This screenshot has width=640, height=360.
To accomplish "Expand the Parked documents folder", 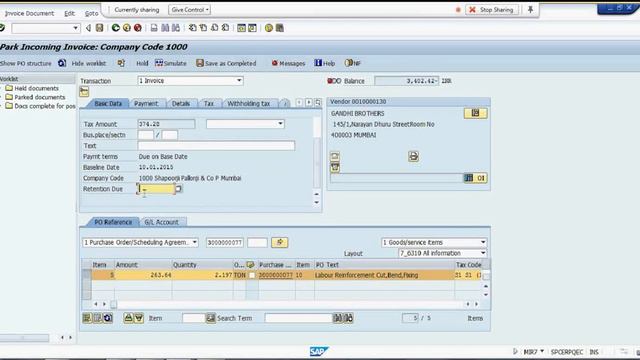I will pos(9,97).
